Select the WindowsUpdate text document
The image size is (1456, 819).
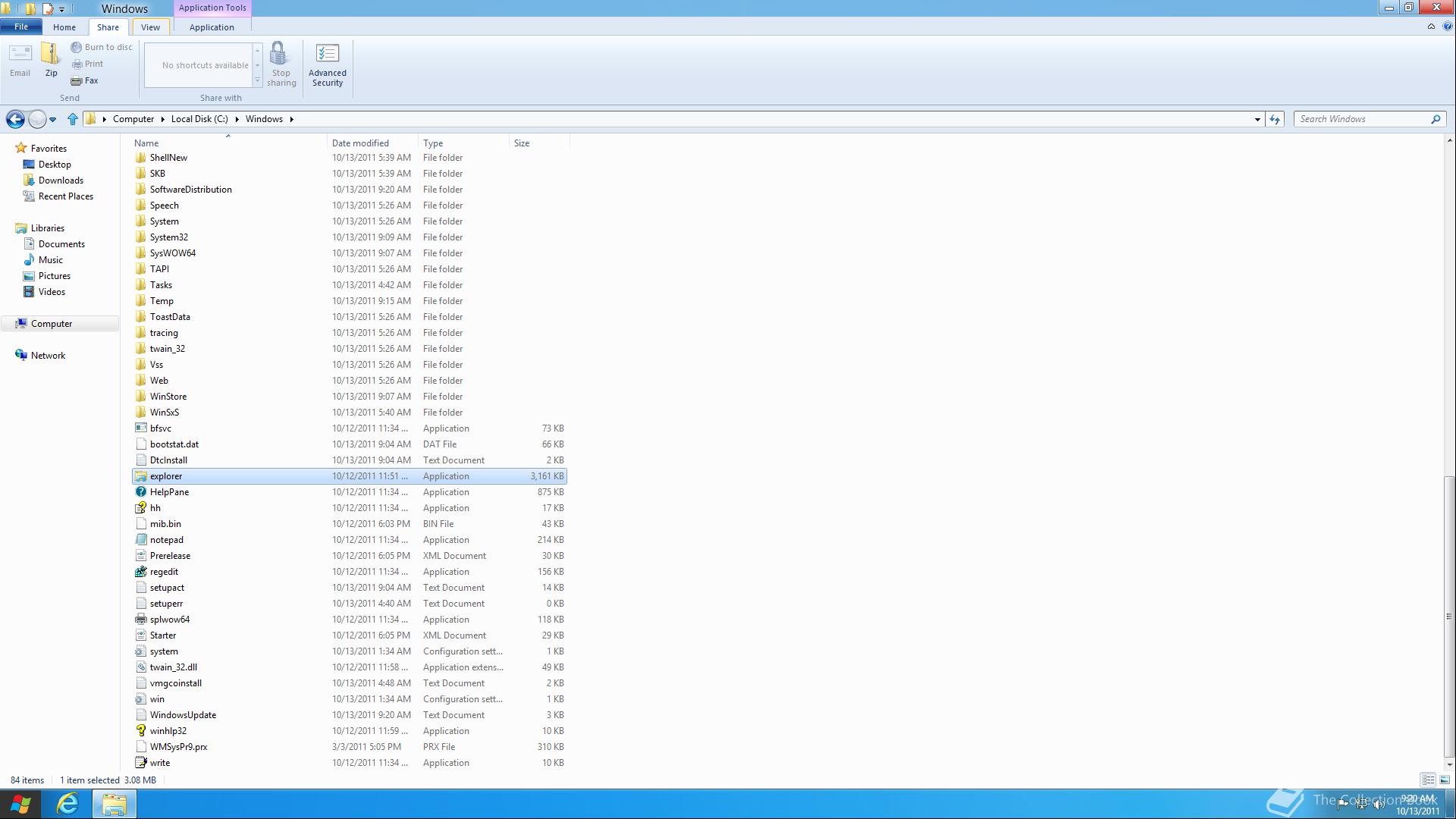coord(349,715)
